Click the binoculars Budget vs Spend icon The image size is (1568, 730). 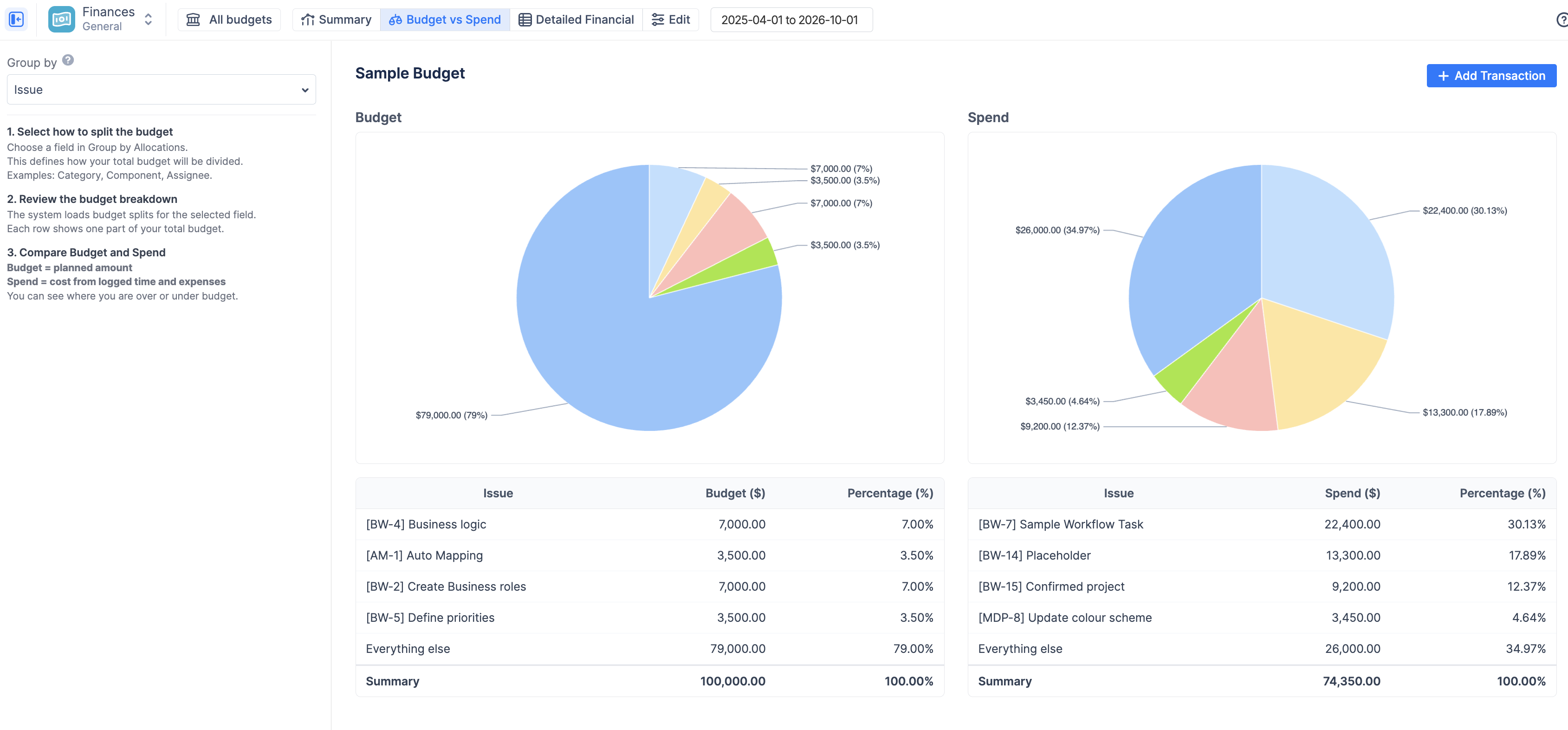(x=395, y=20)
